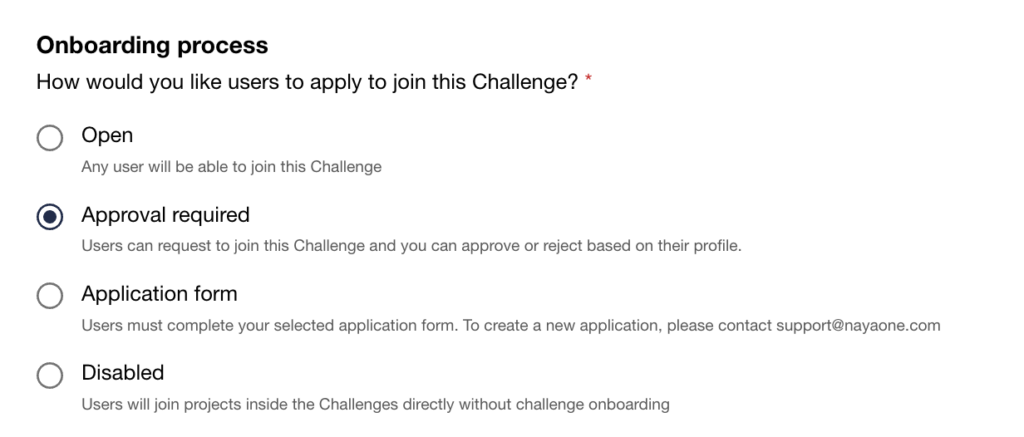
Task: Pick the option requiring a completed application form
Action: (x=50, y=296)
